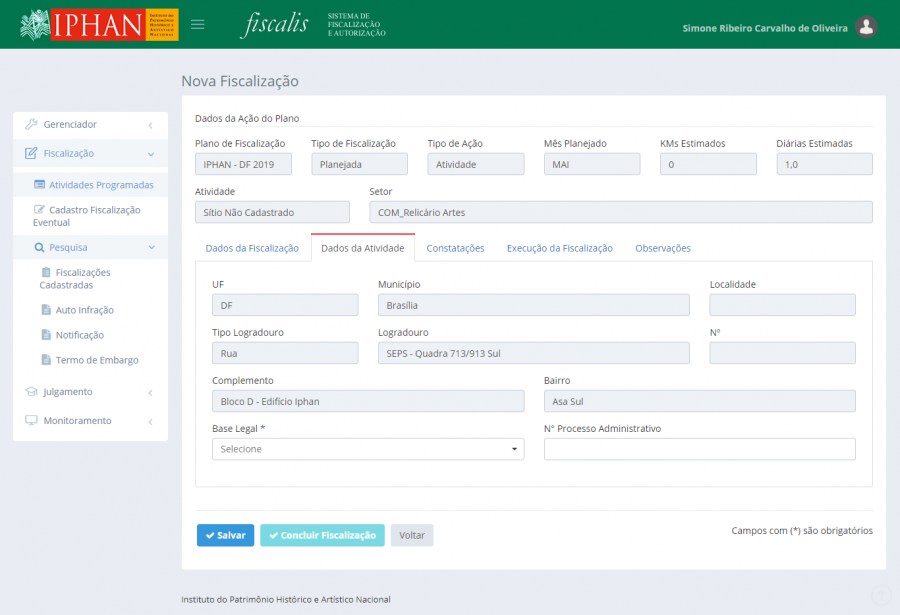
Task: Open Fiscalizações Cadastradas list
Action: (82, 278)
